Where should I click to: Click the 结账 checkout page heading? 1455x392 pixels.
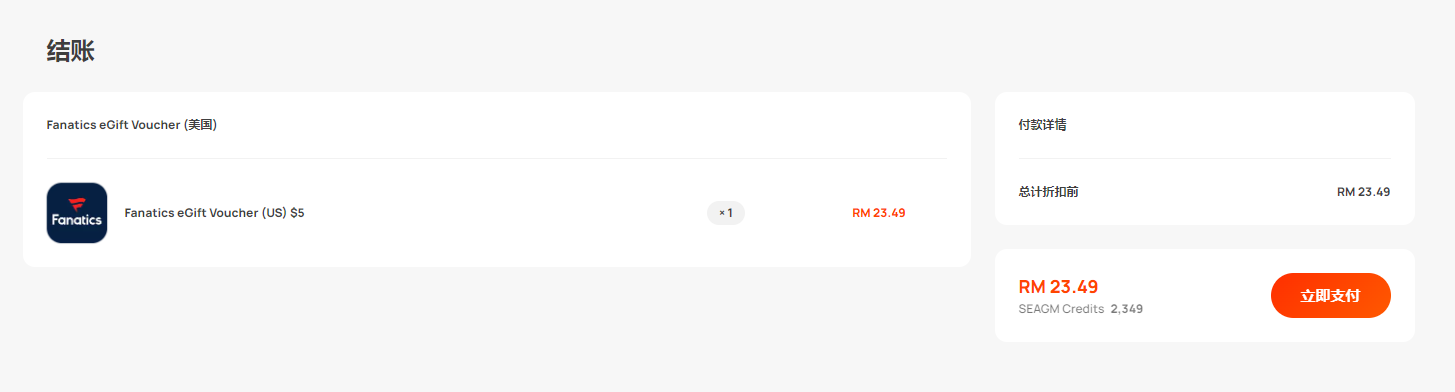[x=71, y=52]
